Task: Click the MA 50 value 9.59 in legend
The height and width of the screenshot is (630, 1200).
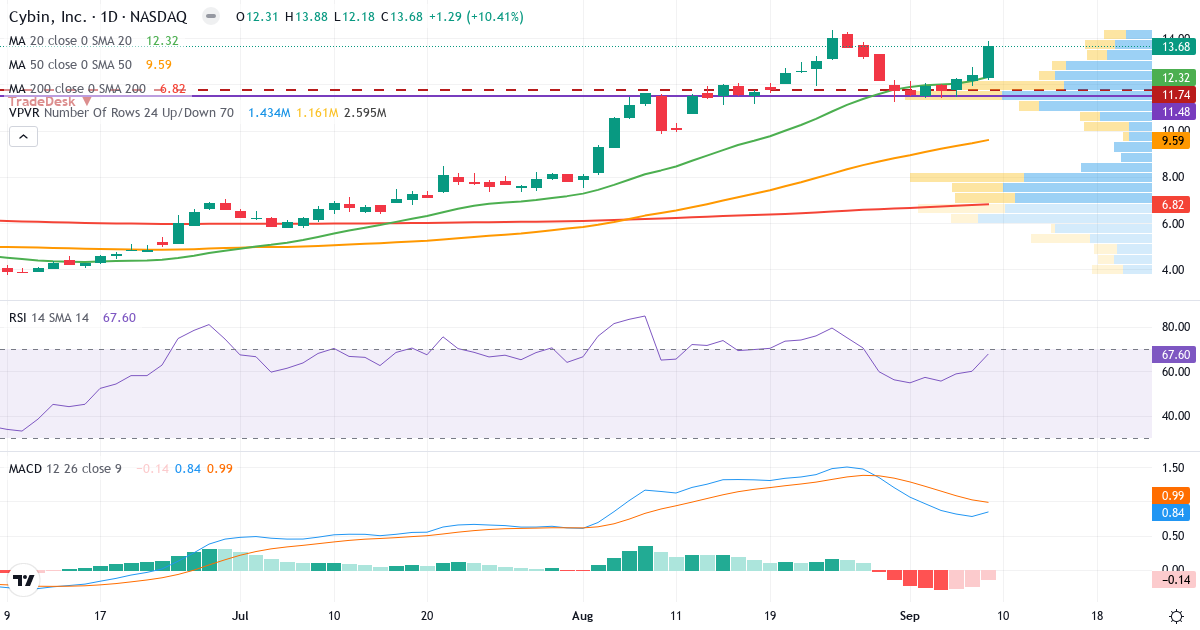Action: coord(159,64)
